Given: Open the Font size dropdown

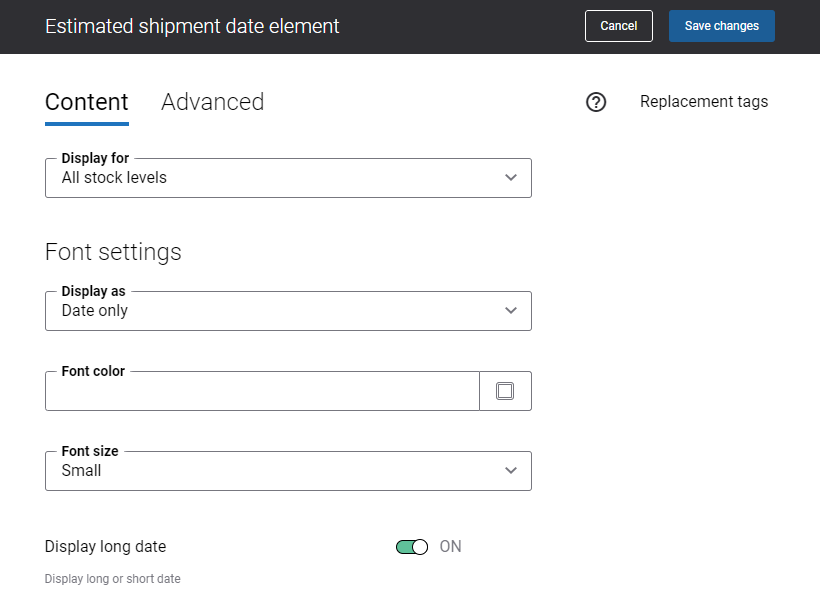Looking at the screenshot, I should tap(288, 471).
